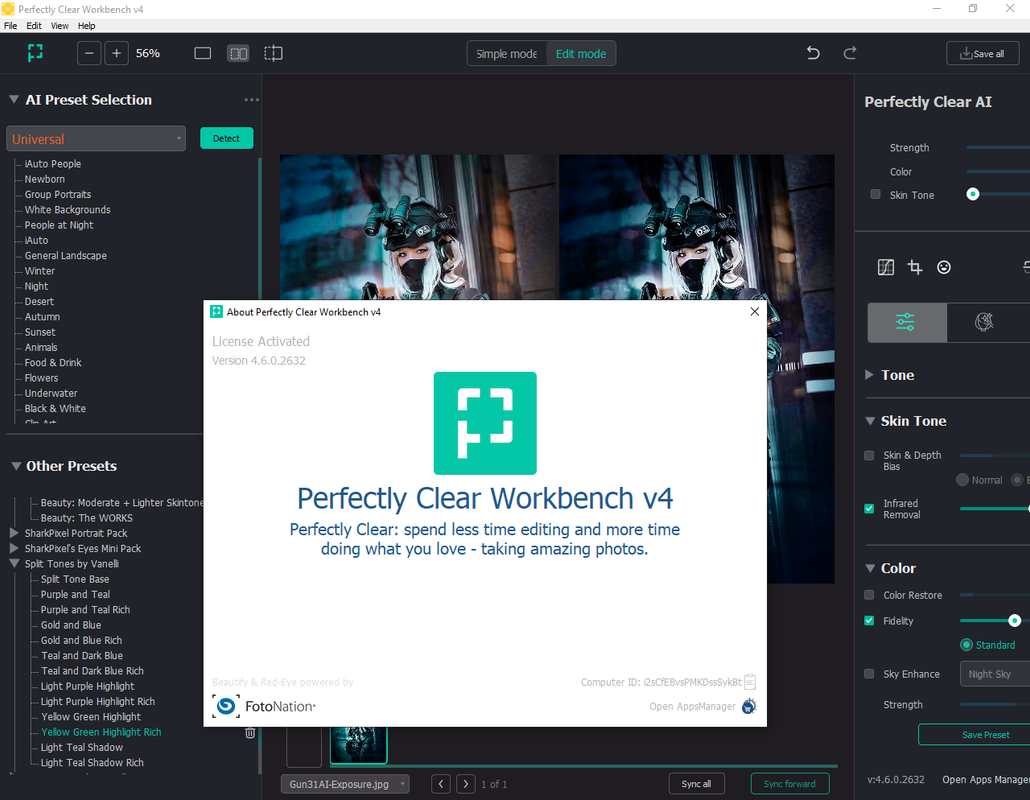Zoom in with the plus button
Screen dimensions: 1030x800
pos(116,53)
